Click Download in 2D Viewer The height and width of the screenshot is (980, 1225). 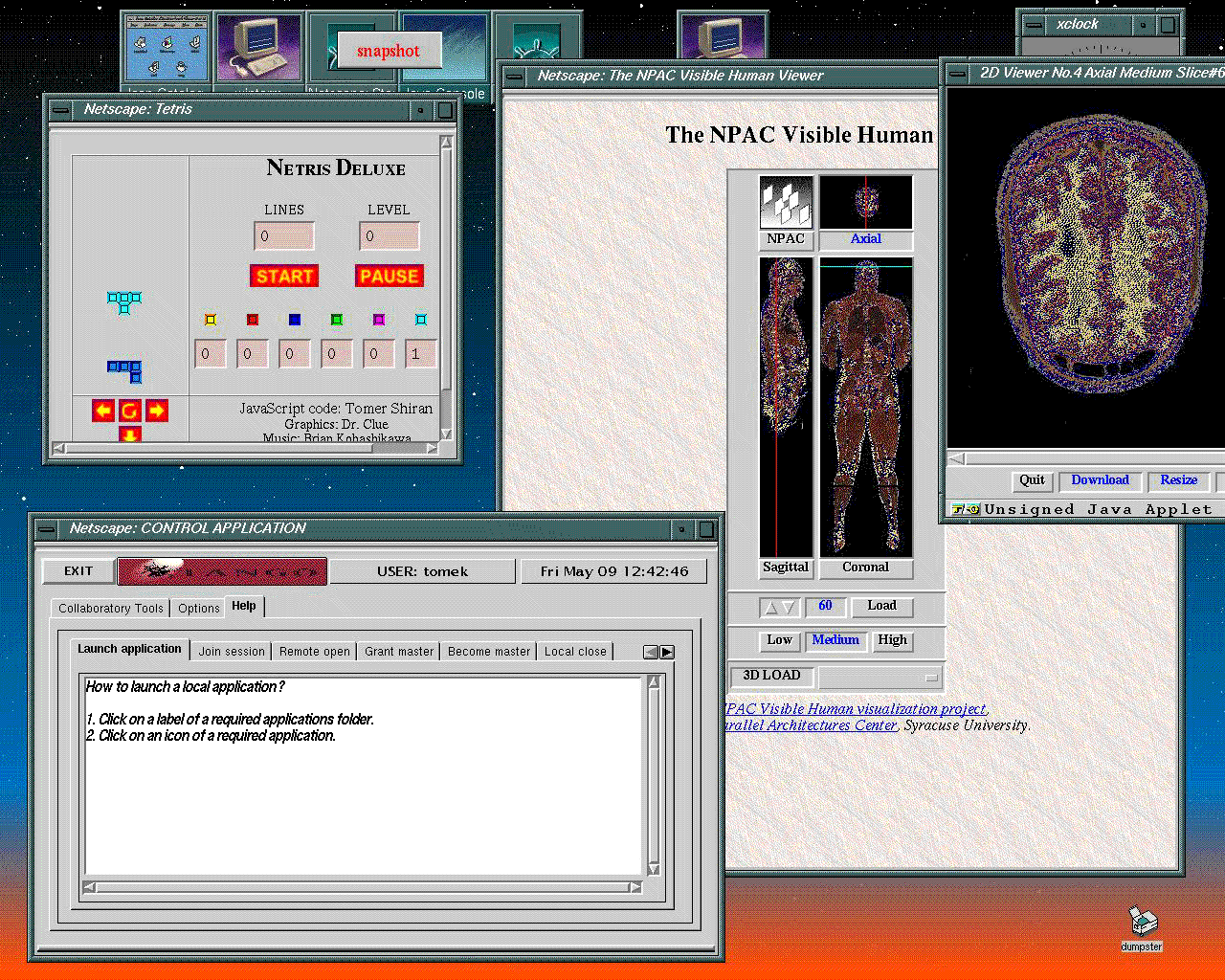pos(1101,480)
